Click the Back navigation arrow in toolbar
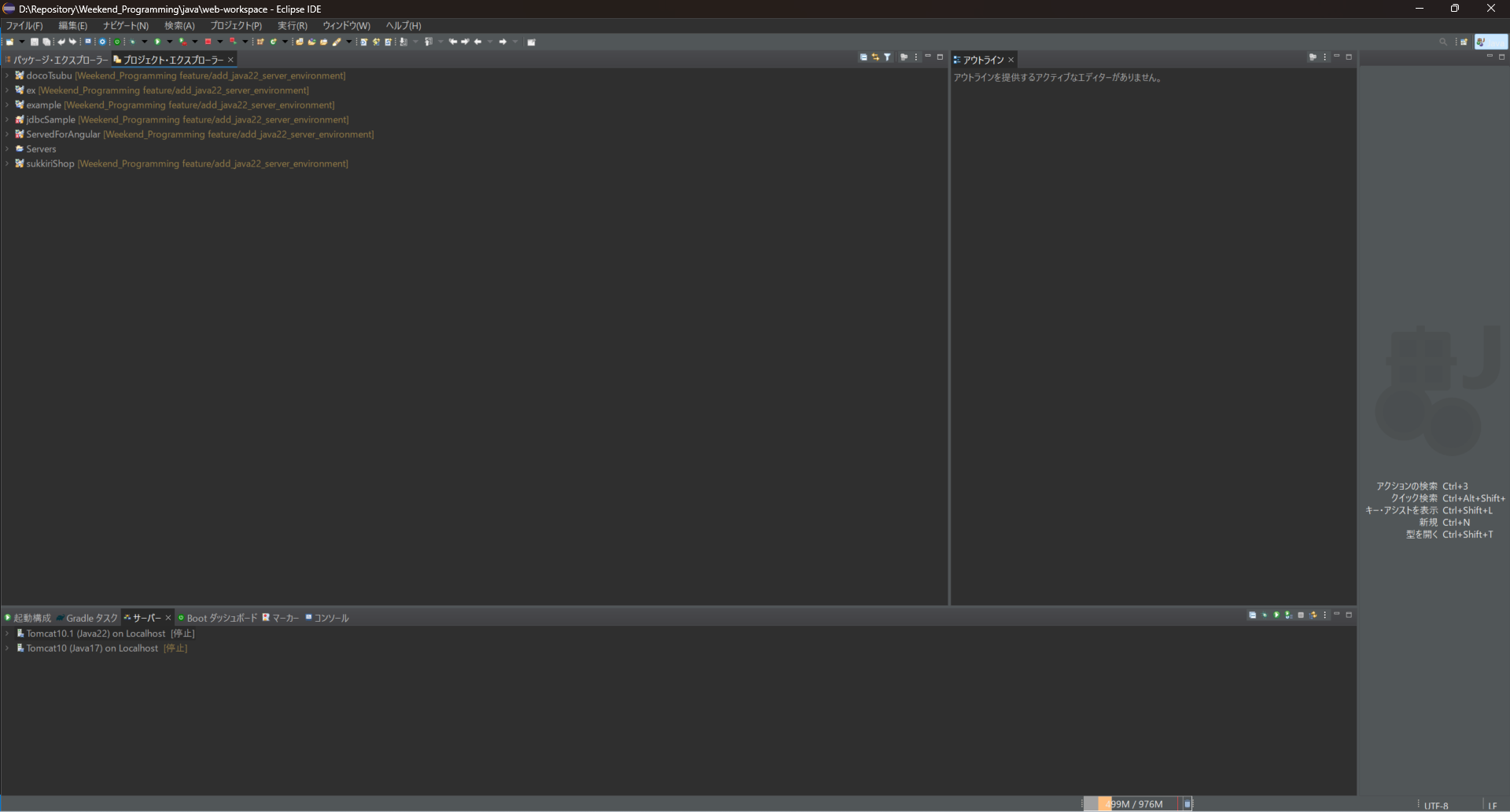 477,42
